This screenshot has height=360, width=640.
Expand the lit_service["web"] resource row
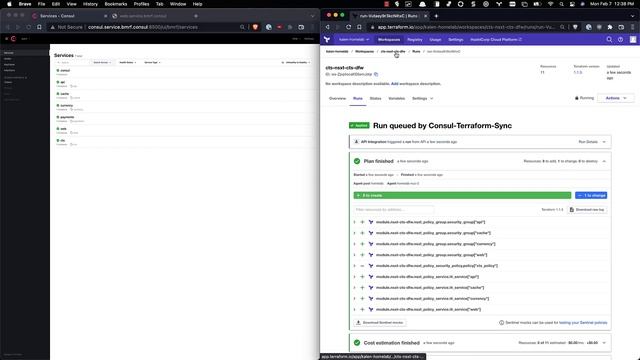354,309
